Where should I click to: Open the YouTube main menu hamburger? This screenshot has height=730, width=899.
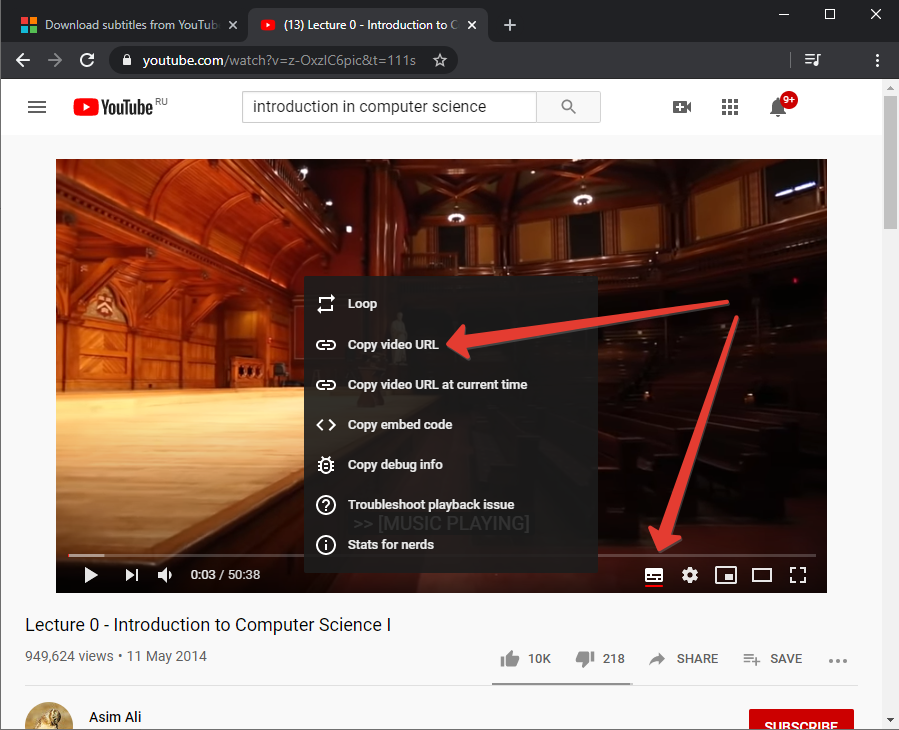point(37,107)
